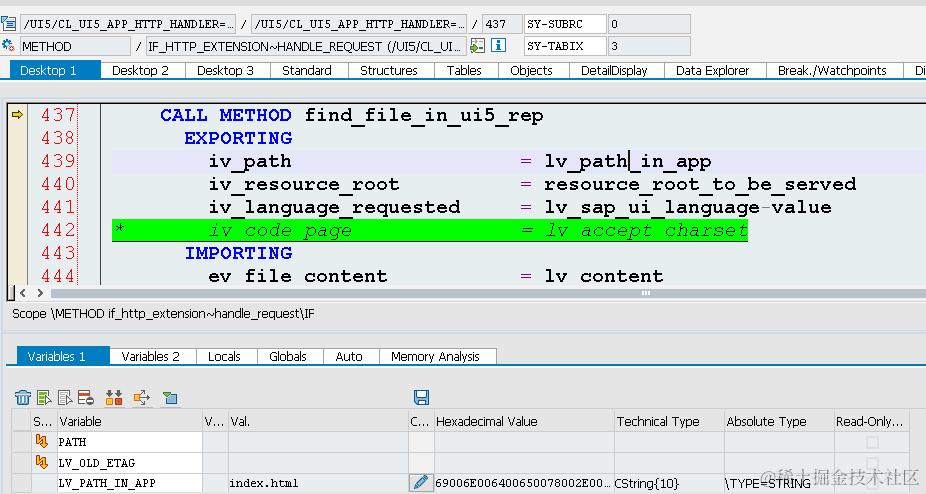Click the yellow execution arrow at line 437
926x494 pixels.
pos(17,115)
